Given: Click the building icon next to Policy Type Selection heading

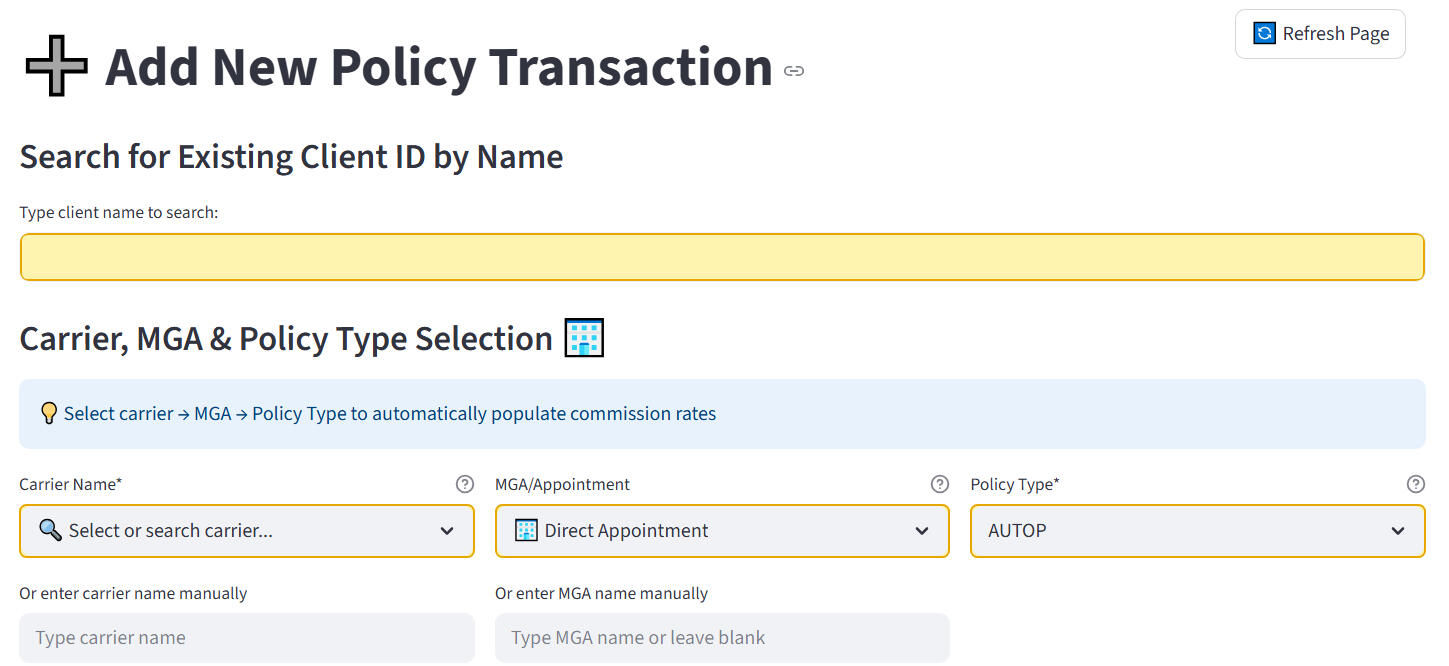Looking at the screenshot, I should coord(584,339).
